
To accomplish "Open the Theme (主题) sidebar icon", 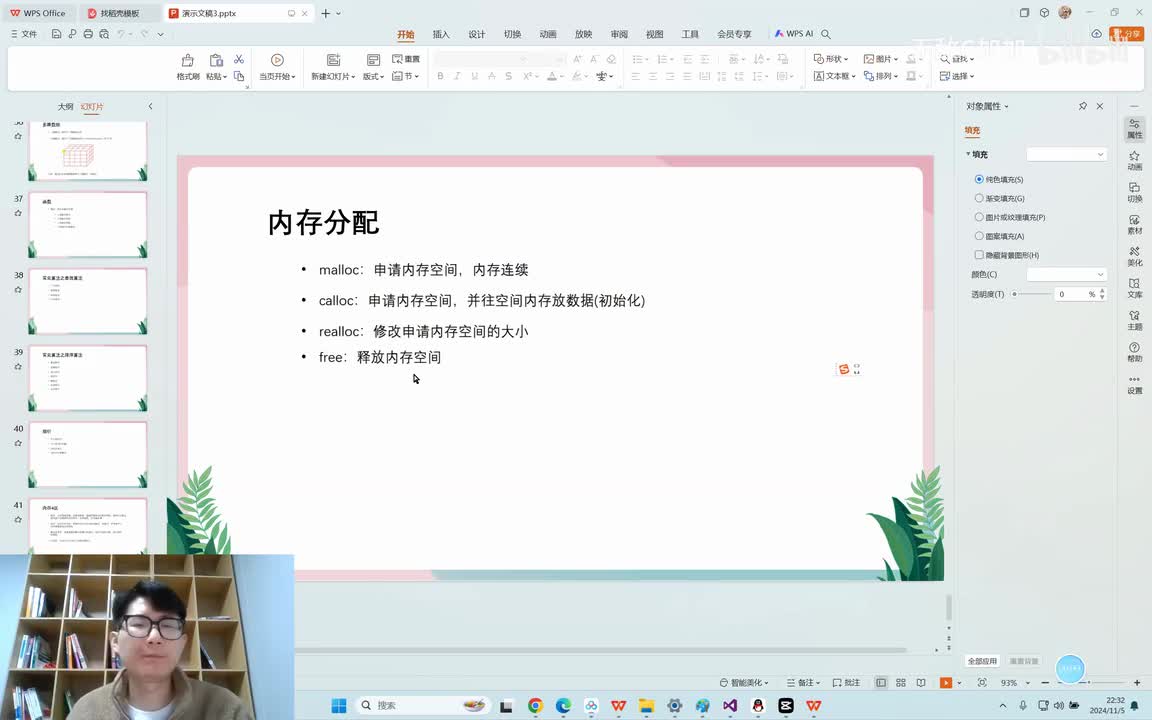I will 1134,320.
